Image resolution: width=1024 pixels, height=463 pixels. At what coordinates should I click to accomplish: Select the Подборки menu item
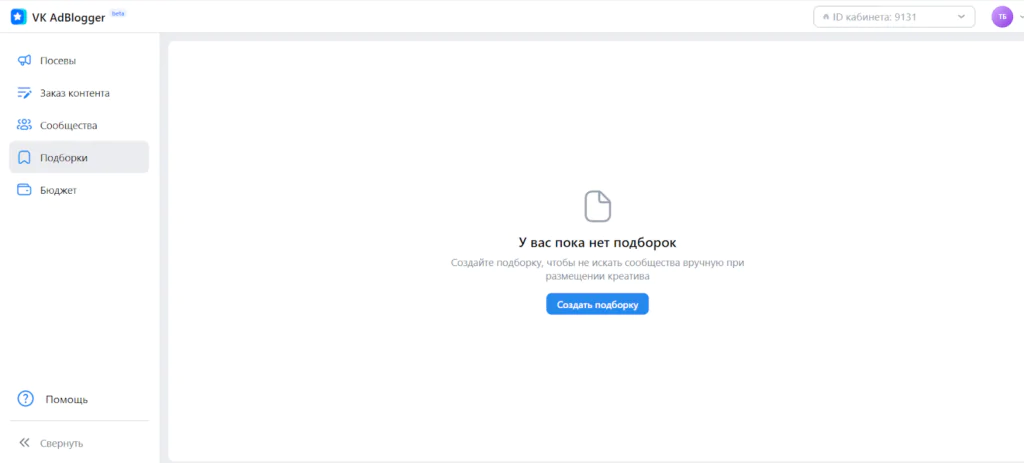pyautogui.click(x=79, y=157)
